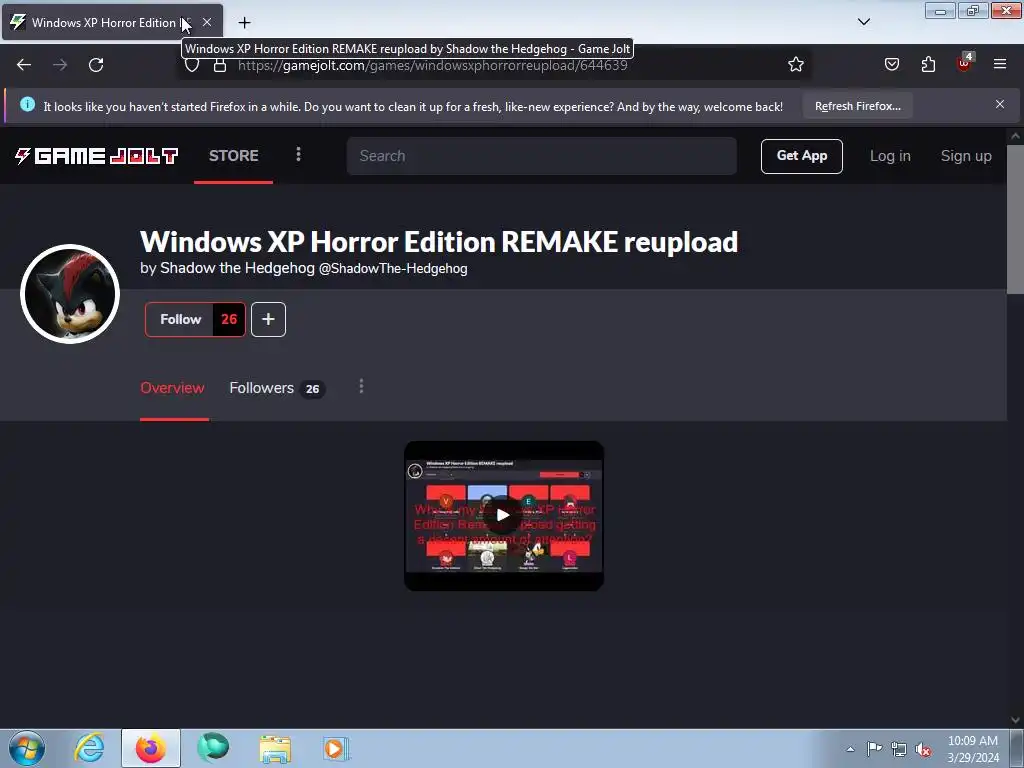This screenshot has width=1024, height=768.
Task: View the red 26 follower count beside Follow
Action: point(229,319)
